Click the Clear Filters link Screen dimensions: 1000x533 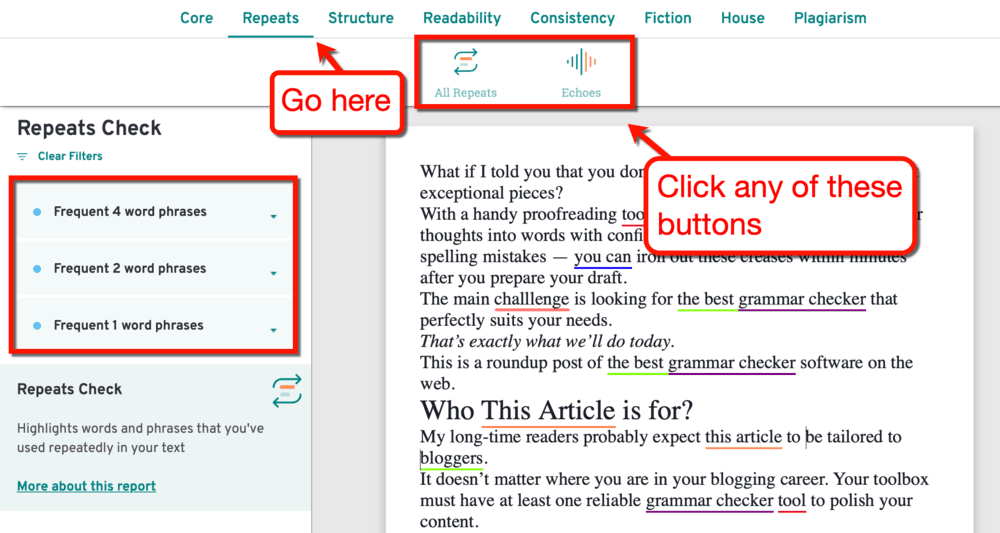click(70, 156)
